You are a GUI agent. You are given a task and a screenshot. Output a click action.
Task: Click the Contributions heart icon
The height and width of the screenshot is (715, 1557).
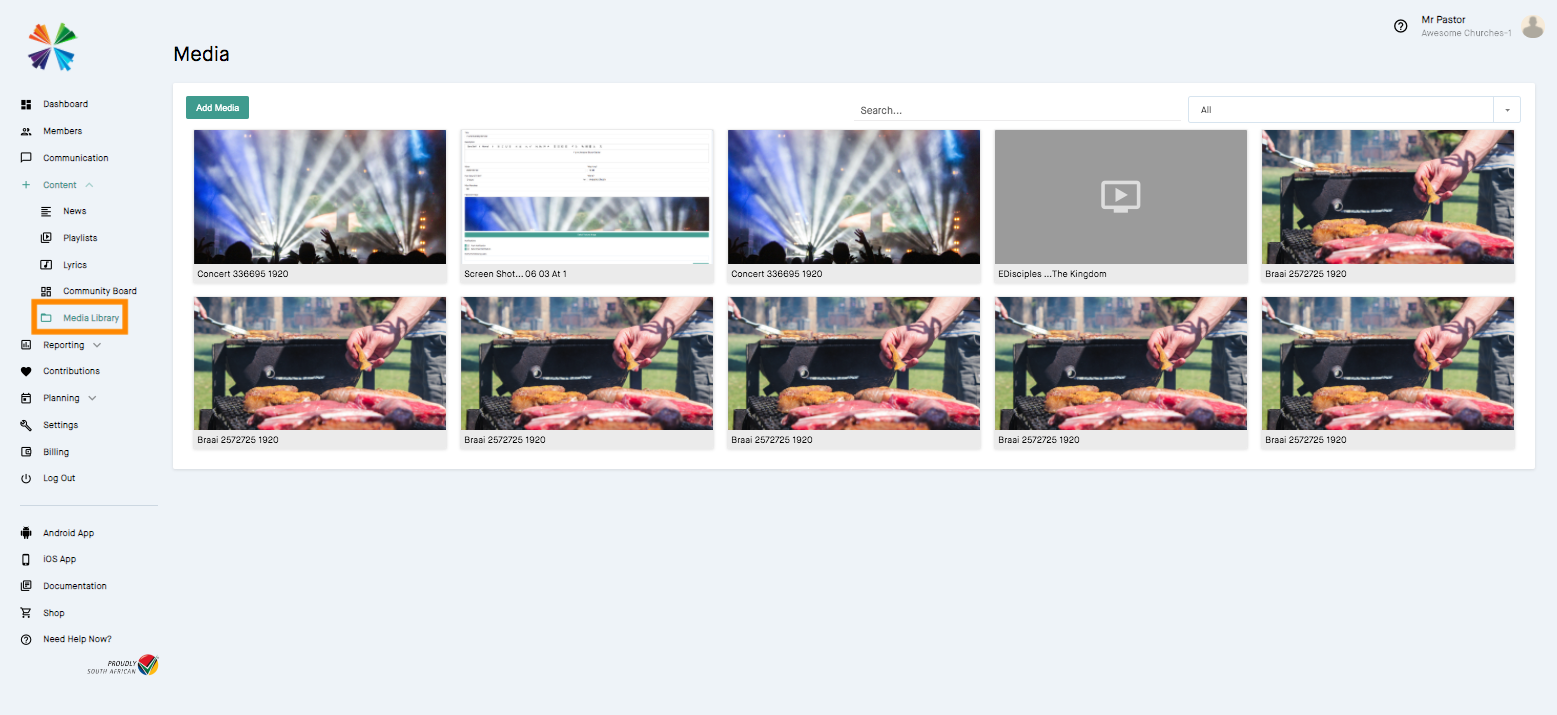pos(25,371)
